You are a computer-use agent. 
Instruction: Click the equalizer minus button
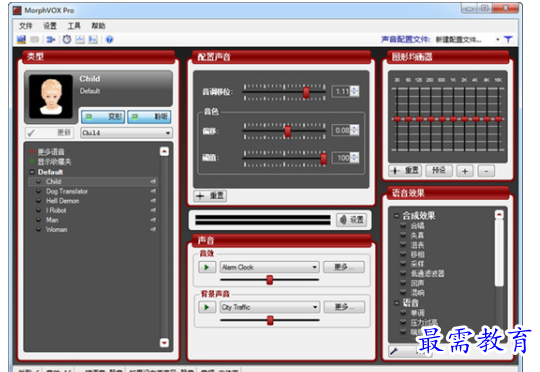486,171
